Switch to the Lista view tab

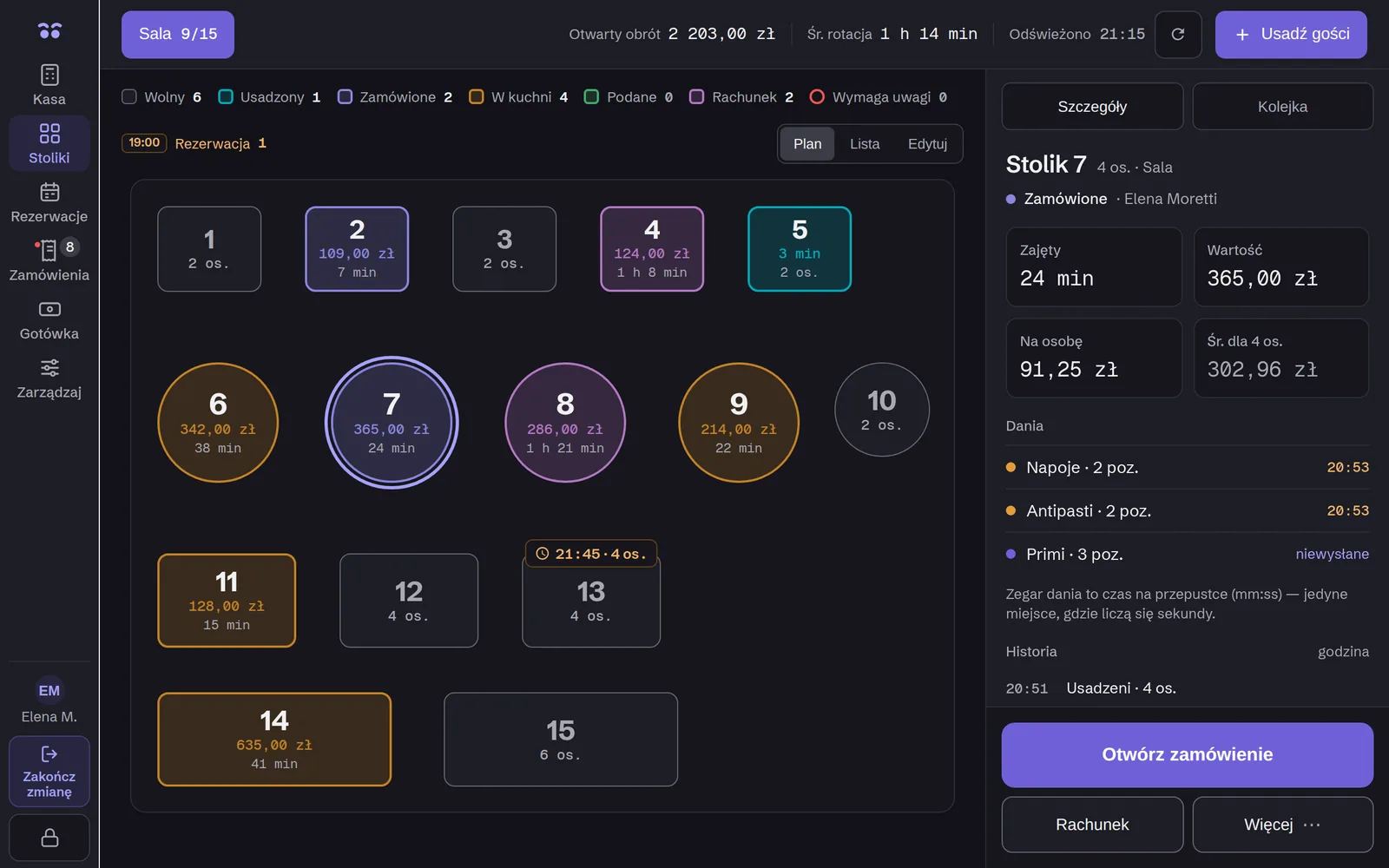click(x=865, y=144)
